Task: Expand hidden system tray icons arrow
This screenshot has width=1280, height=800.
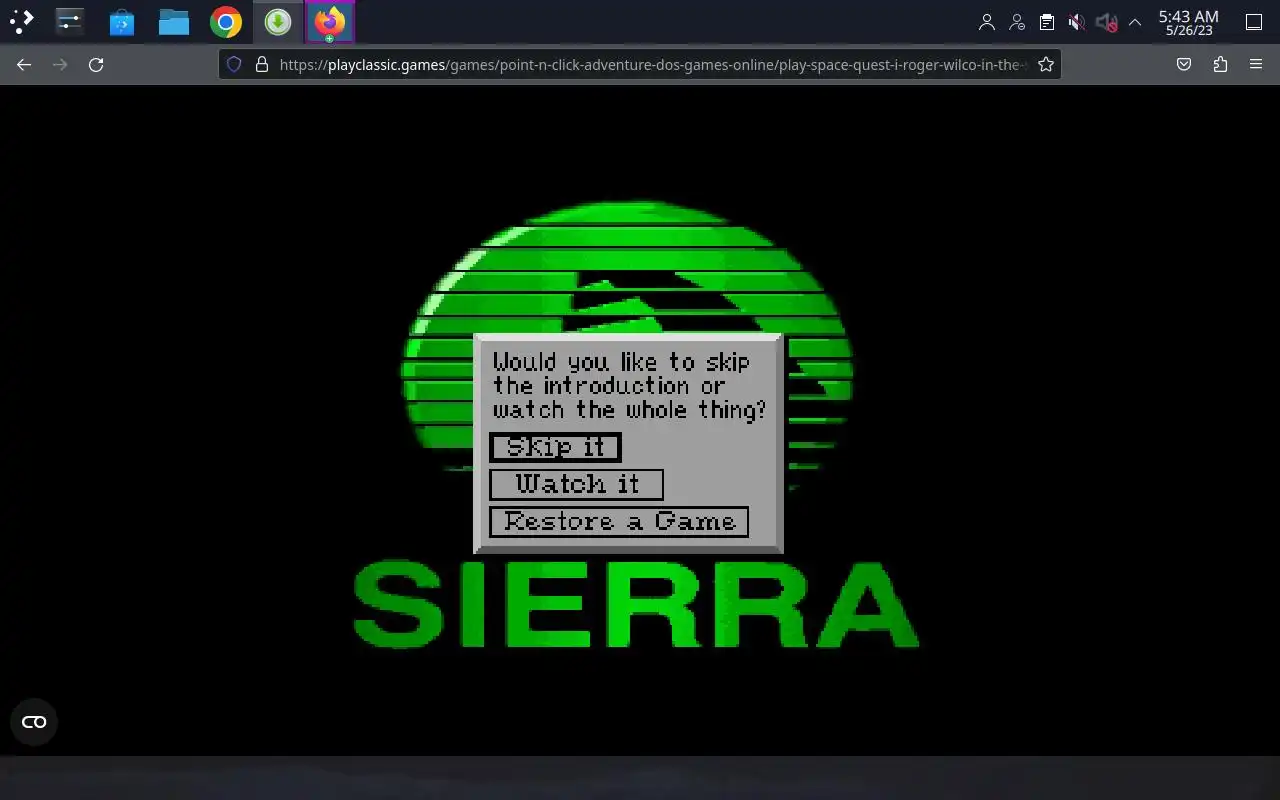Action: point(1135,22)
